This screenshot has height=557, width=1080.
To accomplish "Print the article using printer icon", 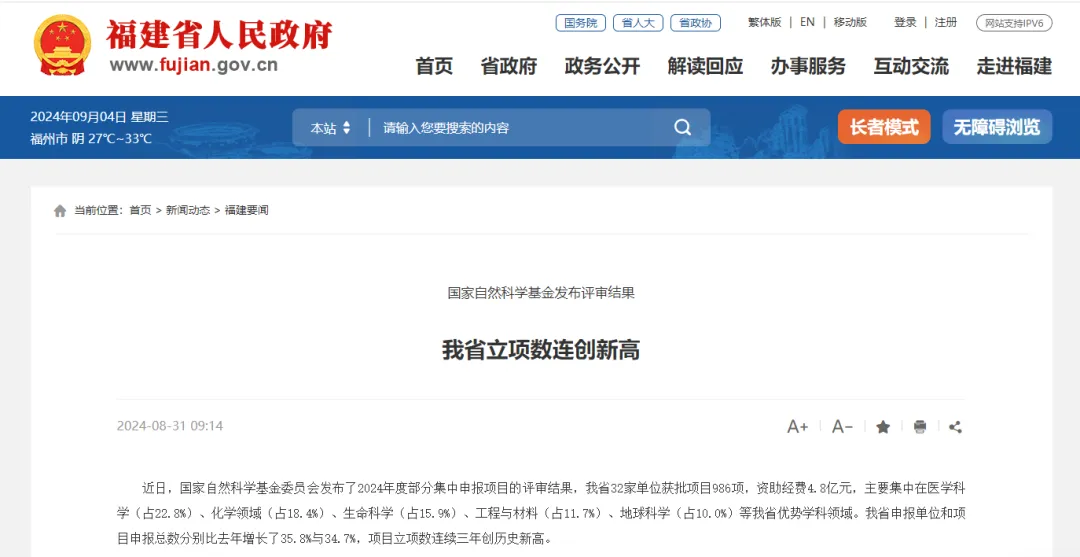I will pyautogui.click(x=920, y=427).
